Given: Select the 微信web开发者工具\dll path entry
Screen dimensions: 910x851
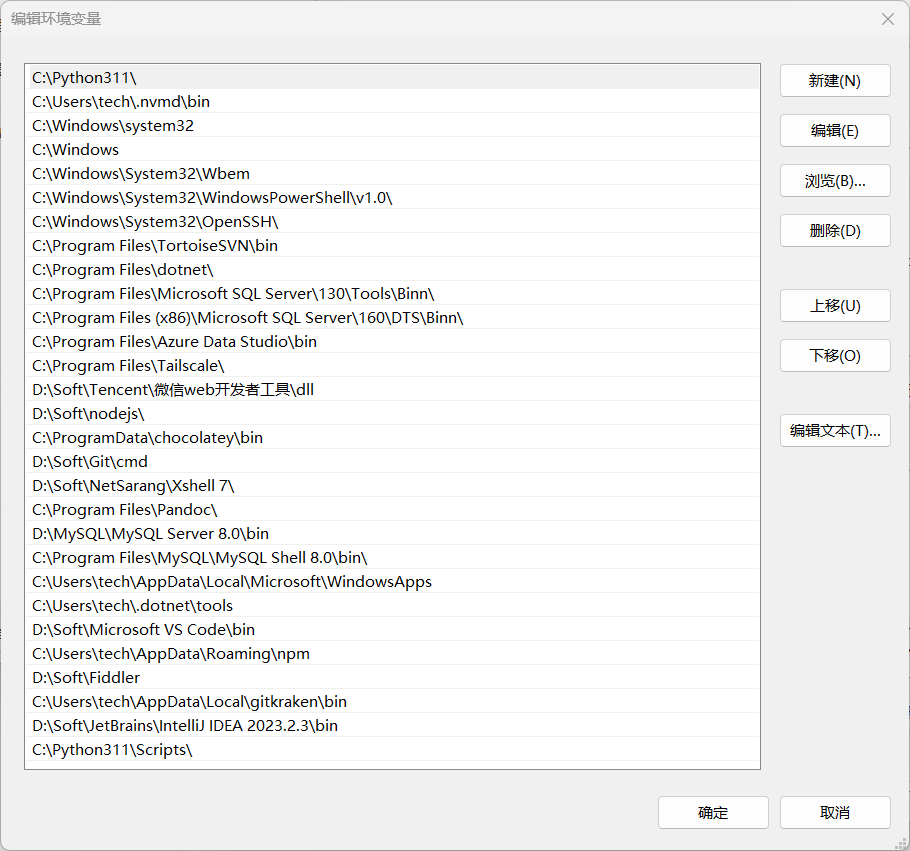Looking at the screenshot, I should pyautogui.click(x=392, y=389).
